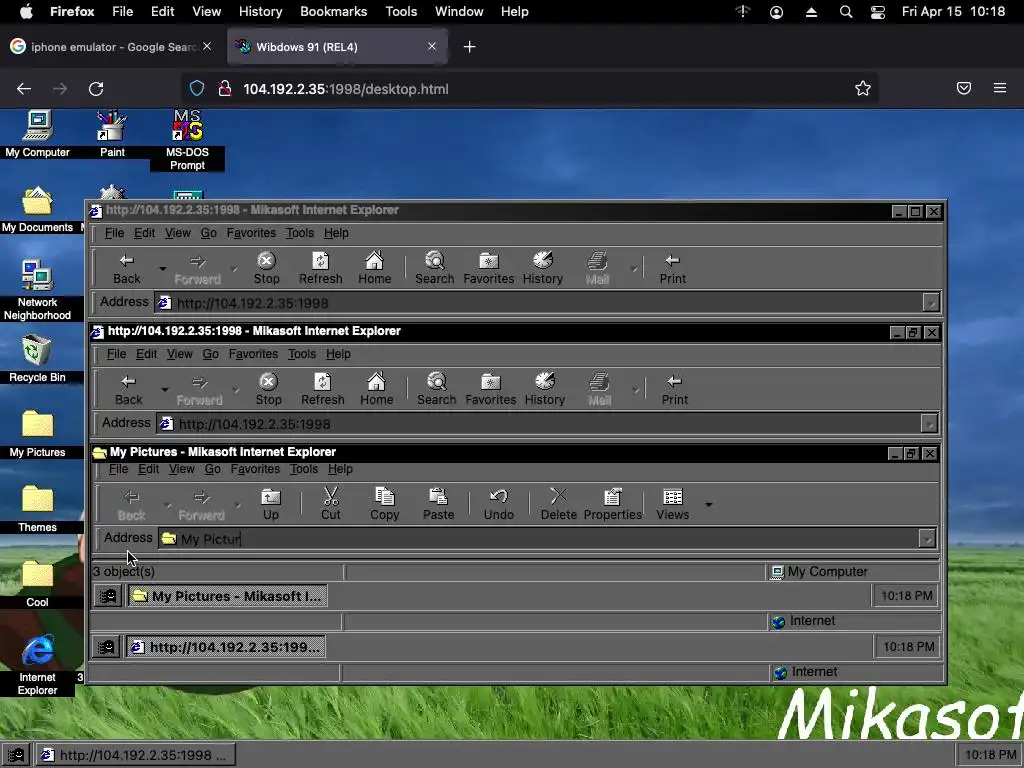Expand address dropdown in top dimmed IE window
The height and width of the screenshot is (768, 1024).
(931, 302)
